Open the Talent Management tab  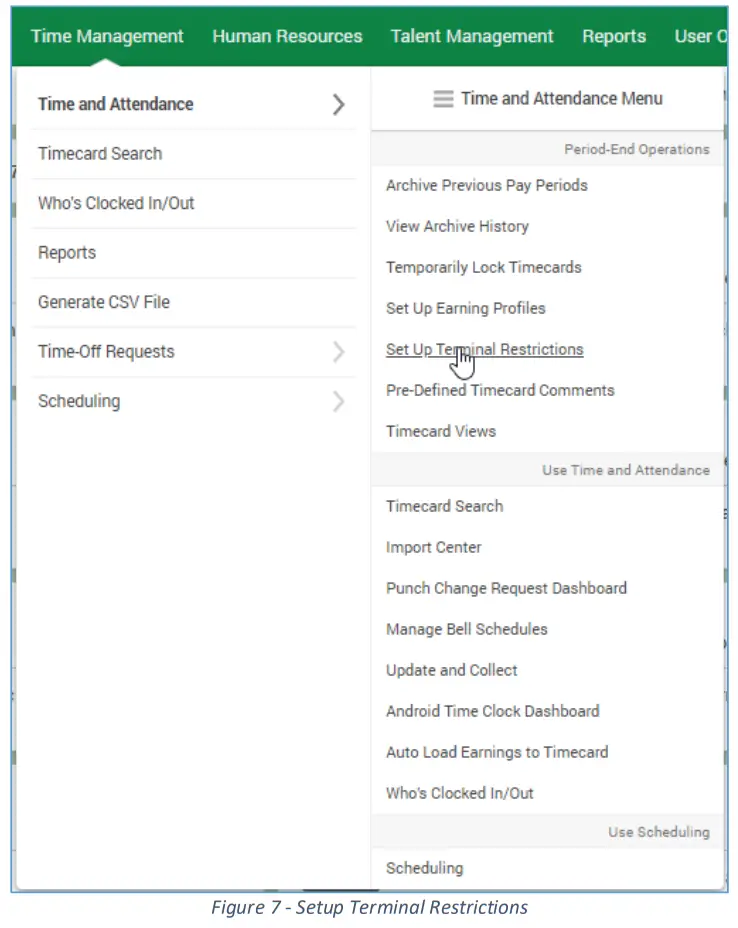tap(472, 37)
